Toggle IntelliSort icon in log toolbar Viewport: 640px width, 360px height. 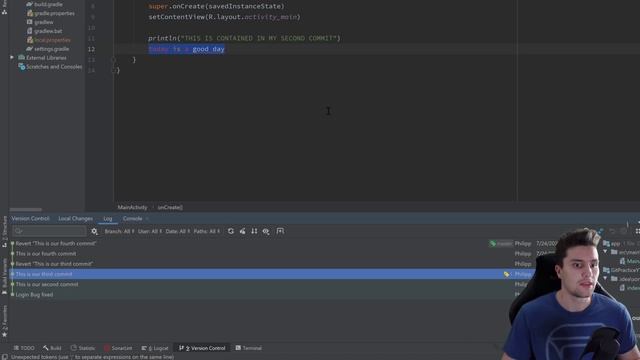point(254,231)
